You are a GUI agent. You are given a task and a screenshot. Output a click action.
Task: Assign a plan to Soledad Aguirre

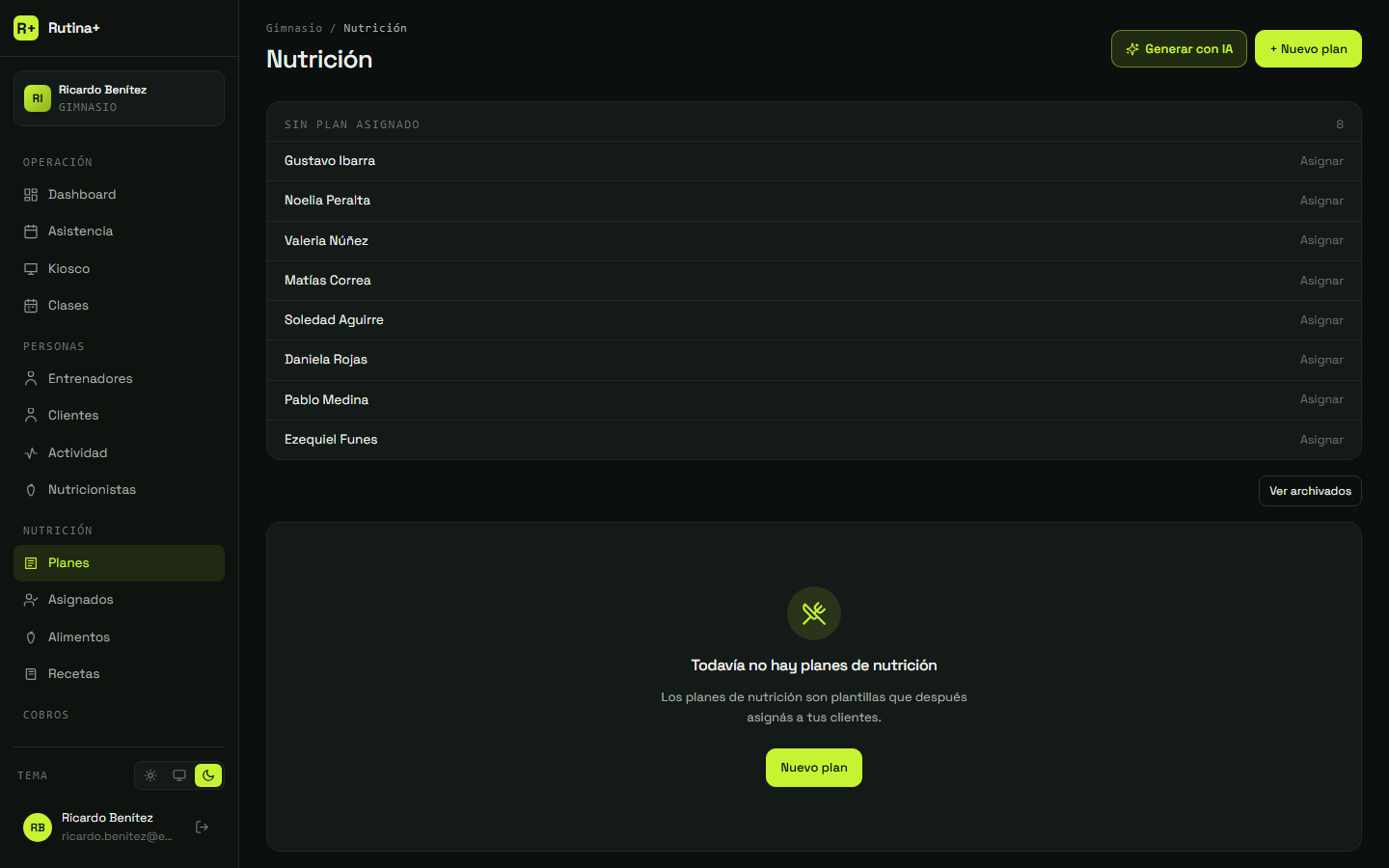click(1321, 320)
